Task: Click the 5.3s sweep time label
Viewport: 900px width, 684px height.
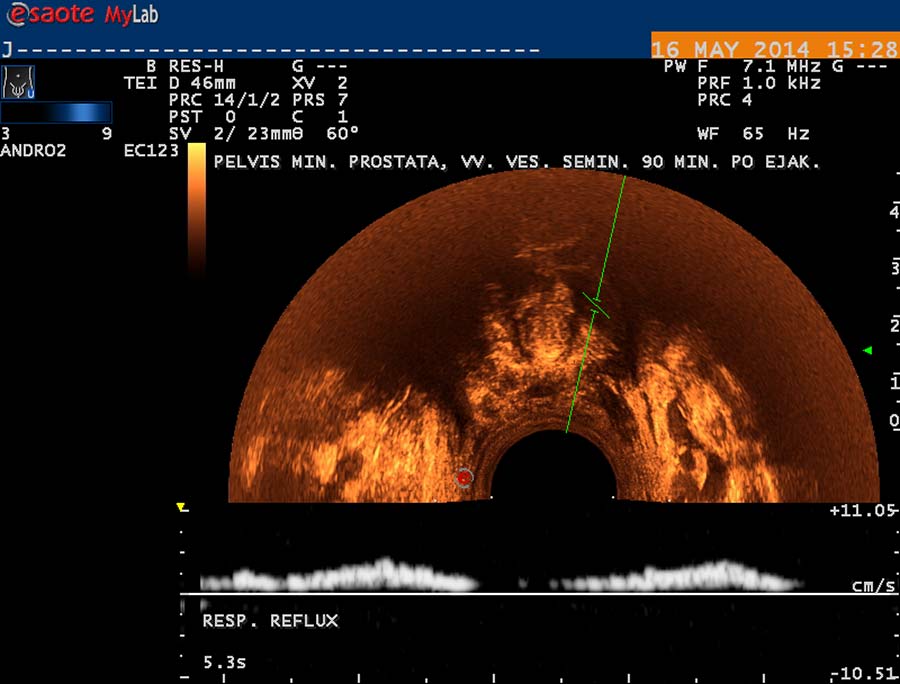Action: coord(224,662)
